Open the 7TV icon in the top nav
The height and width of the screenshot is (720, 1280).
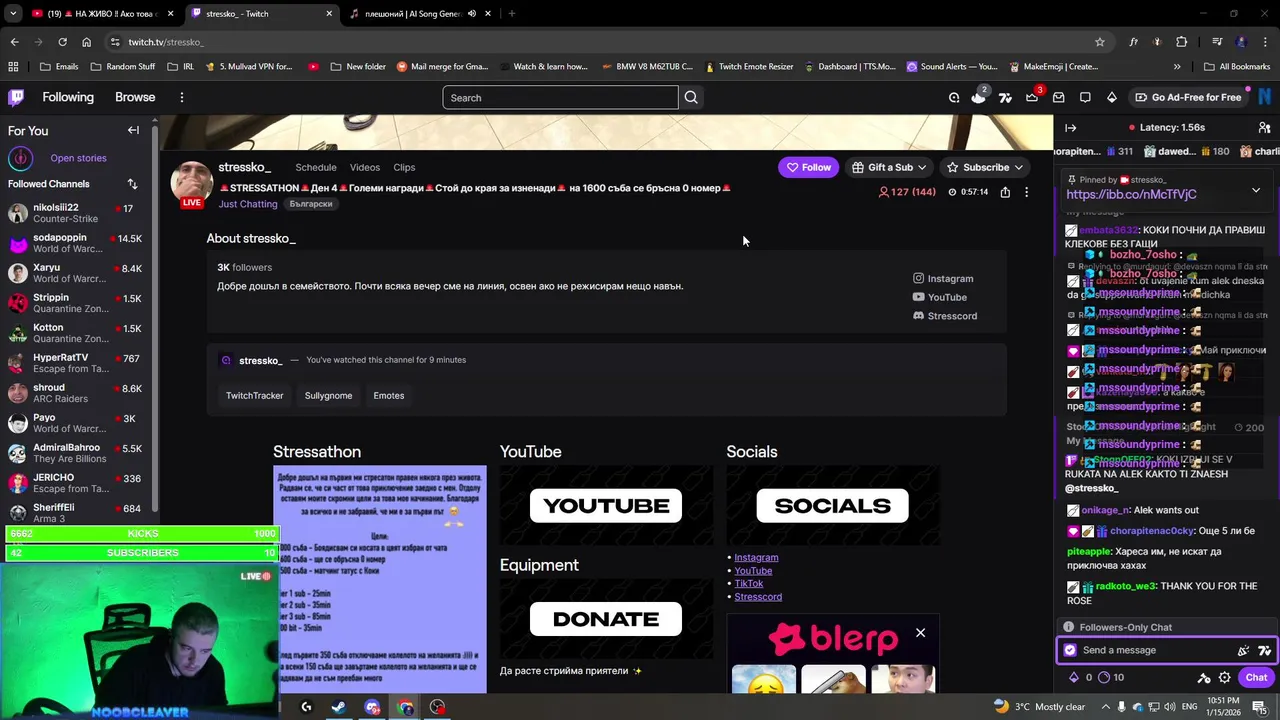[1005, 97]
